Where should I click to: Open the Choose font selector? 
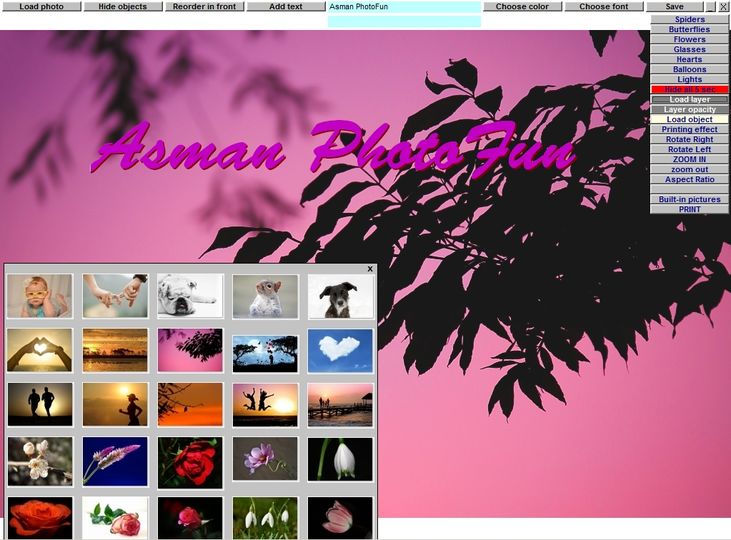[x=603, y=7]
